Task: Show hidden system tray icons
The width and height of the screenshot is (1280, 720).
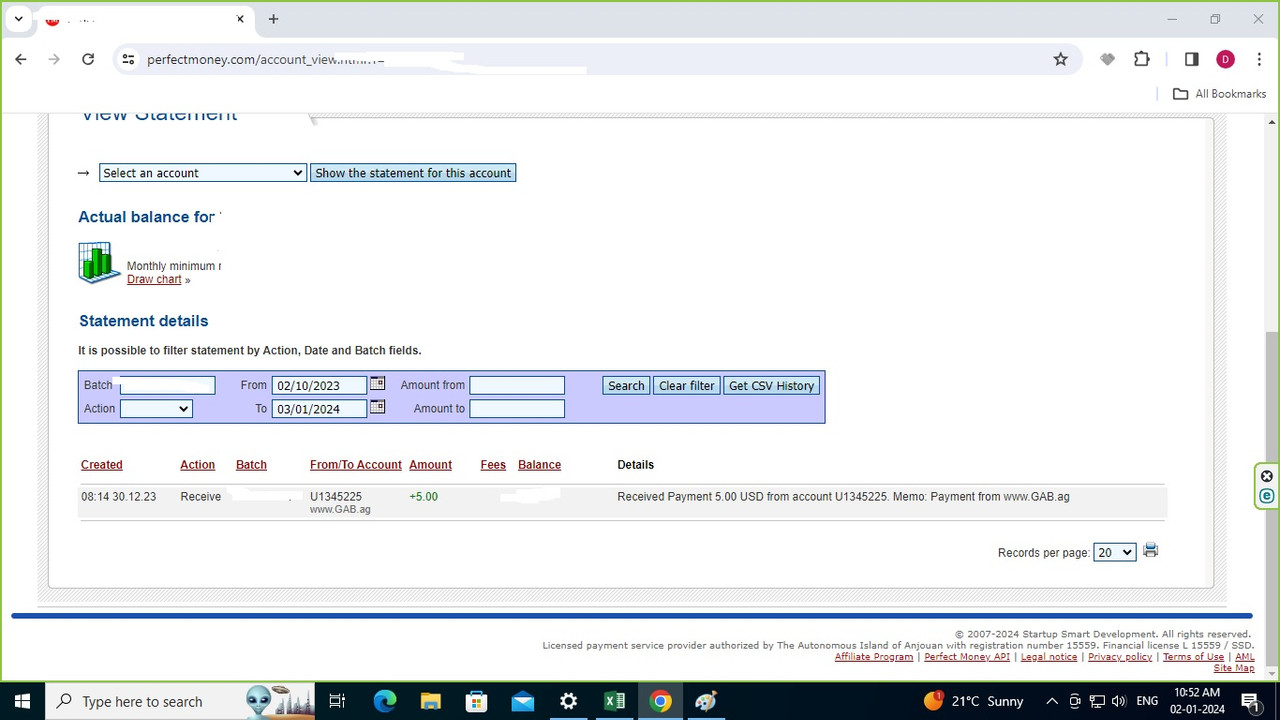Action: click(1051, 701)
